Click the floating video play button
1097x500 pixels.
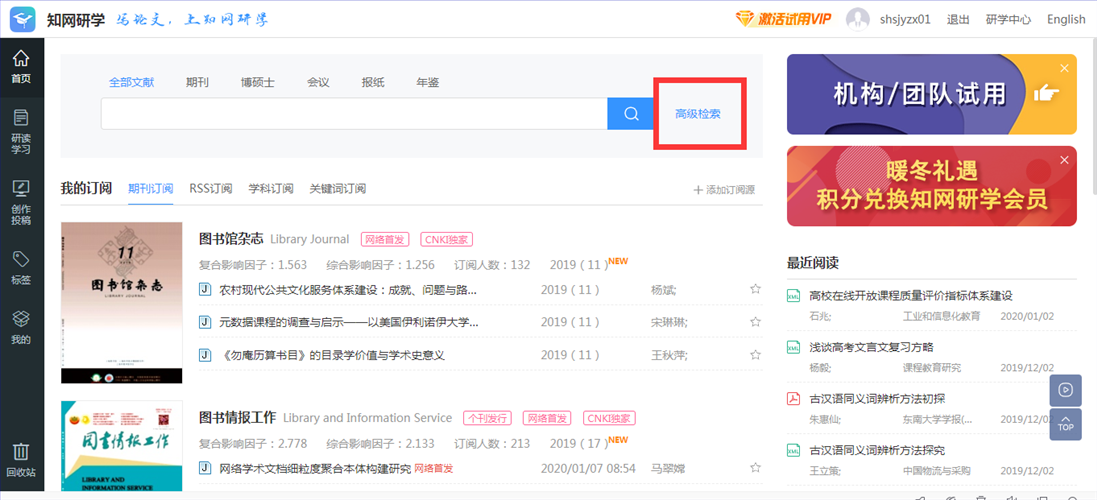coord(1066,390)
